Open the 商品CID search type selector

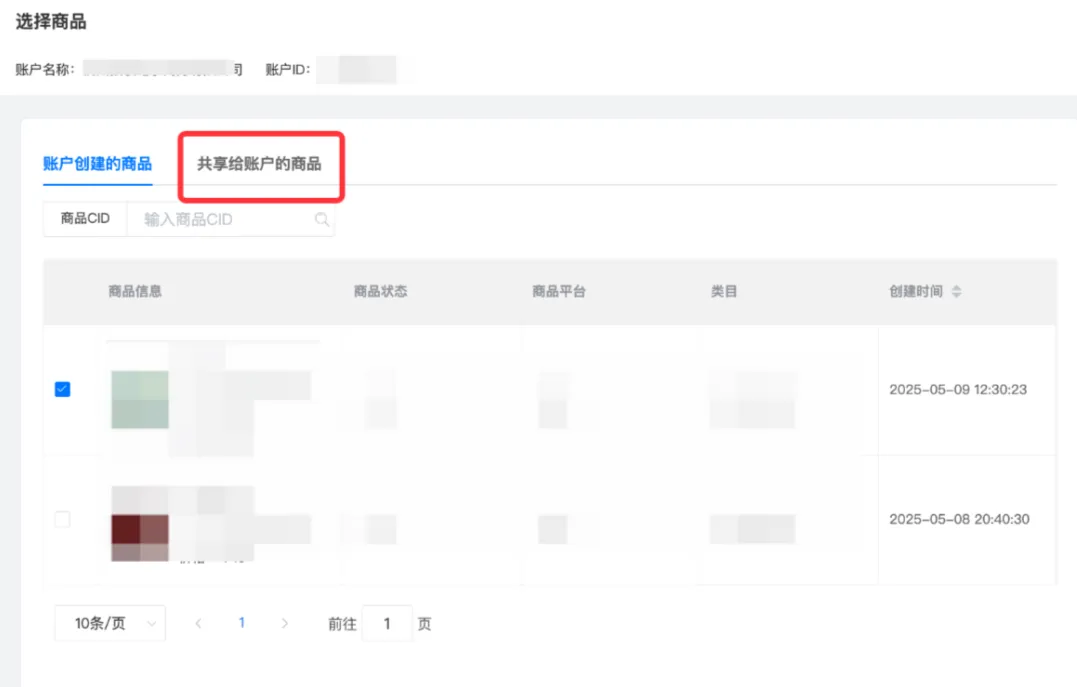pos(85,218)
